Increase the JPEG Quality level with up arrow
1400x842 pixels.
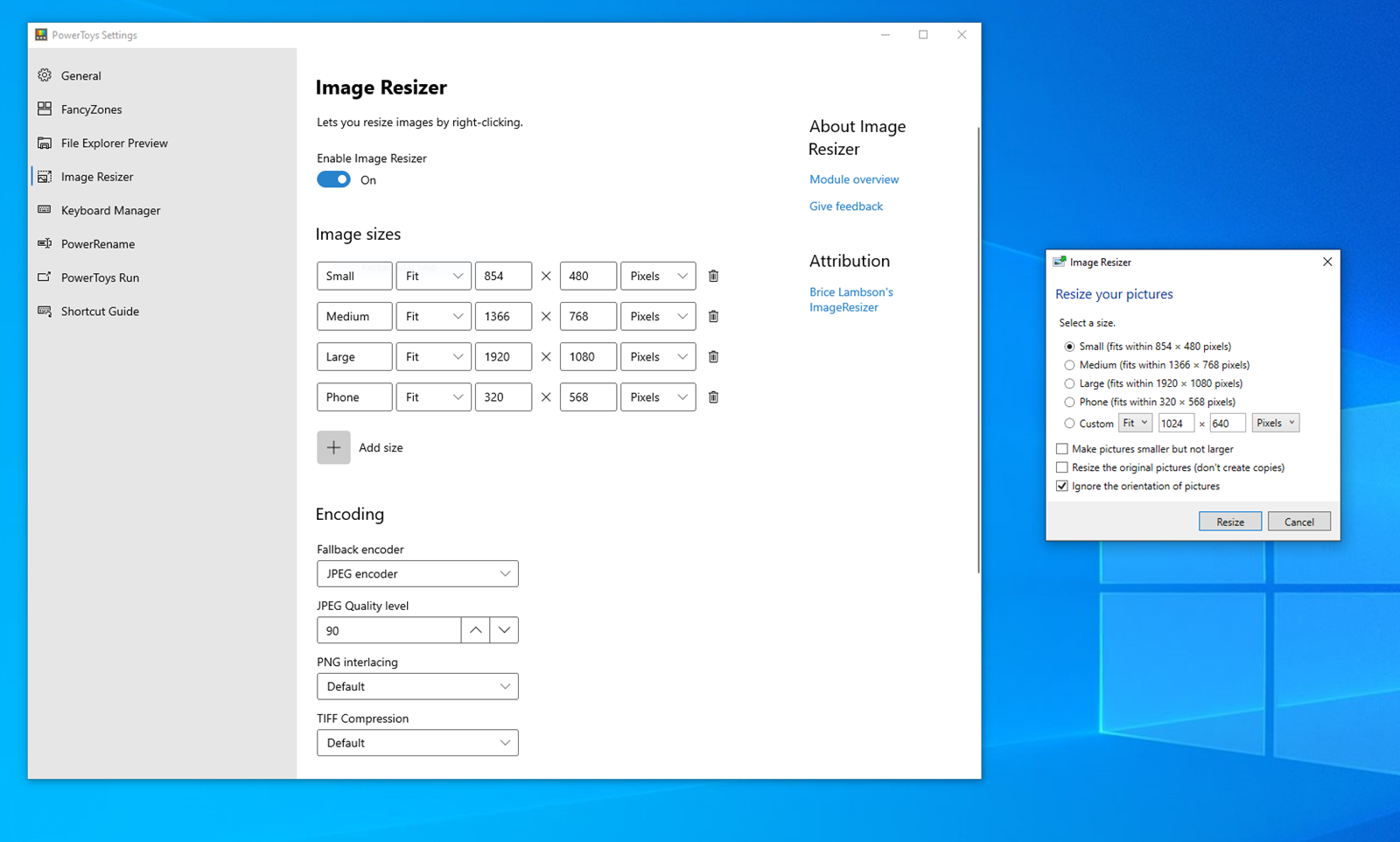475,630
